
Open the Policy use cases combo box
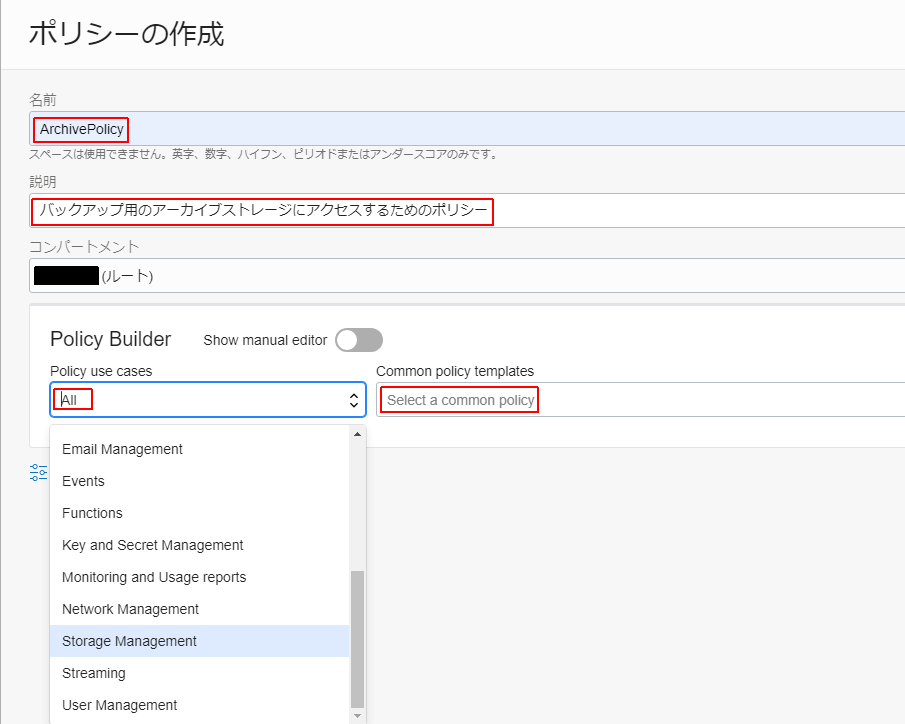click(208, 400)
